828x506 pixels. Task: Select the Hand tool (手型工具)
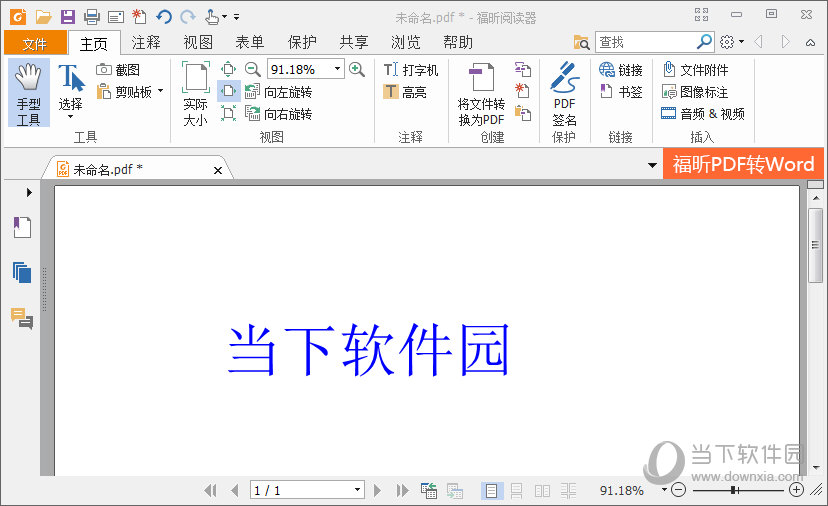(29, 93)
